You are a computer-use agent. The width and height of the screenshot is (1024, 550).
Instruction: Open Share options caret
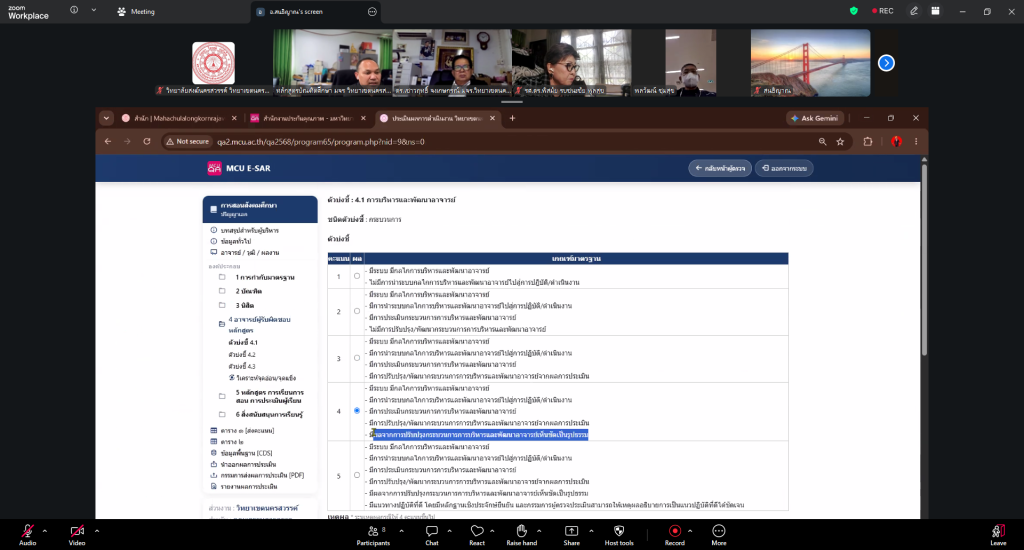[591, 531]
